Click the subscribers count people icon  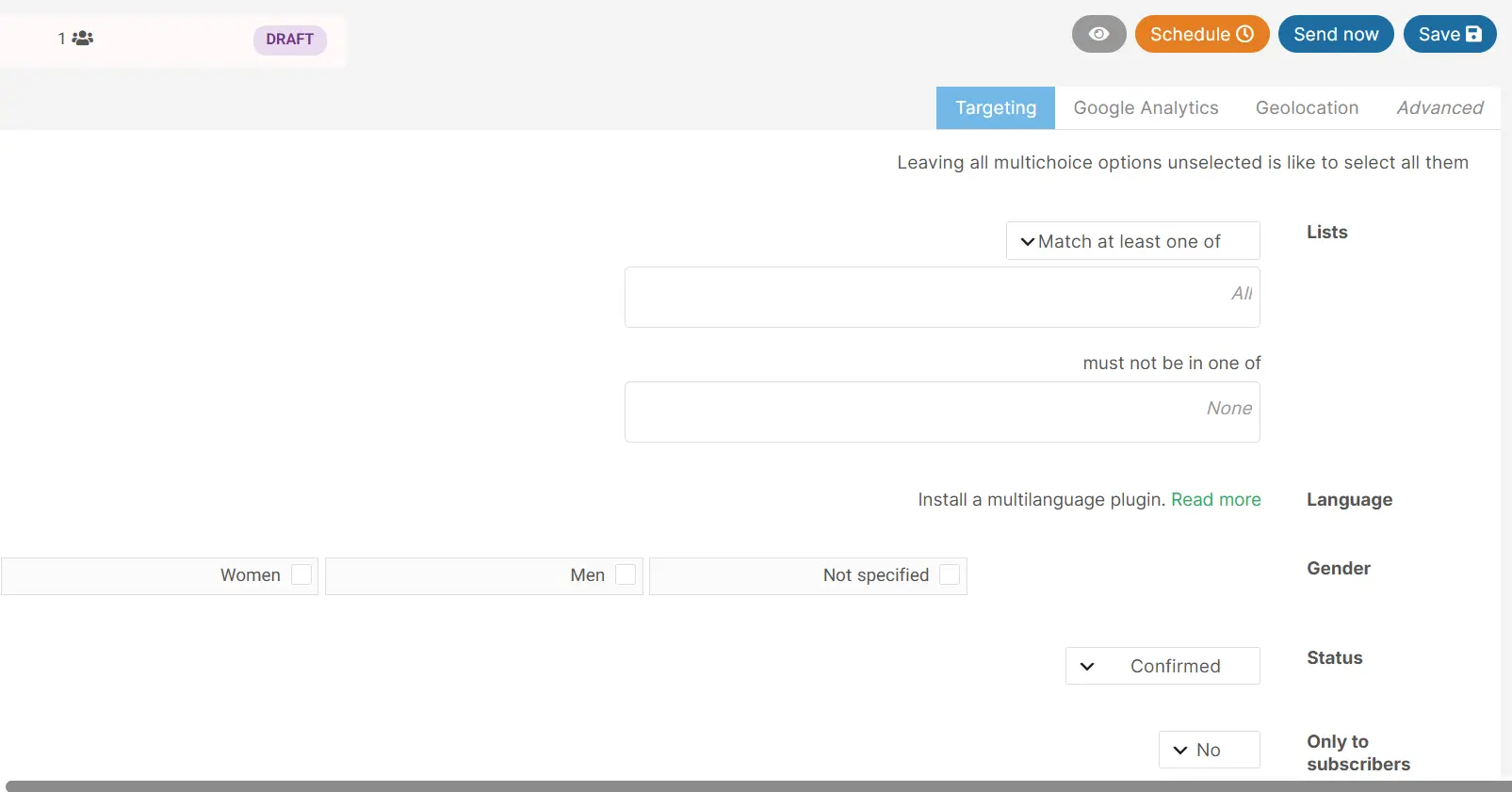tap(83, 39)
